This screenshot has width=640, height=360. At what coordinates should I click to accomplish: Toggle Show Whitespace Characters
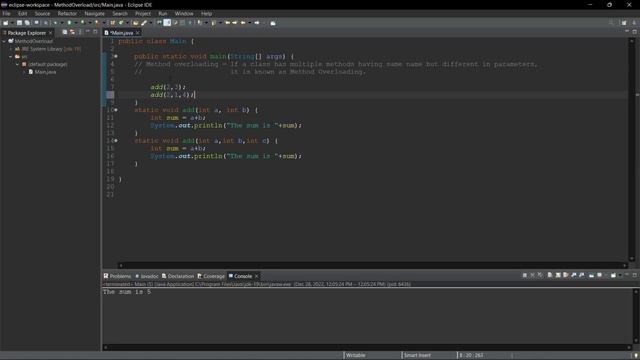pos(190,23)
